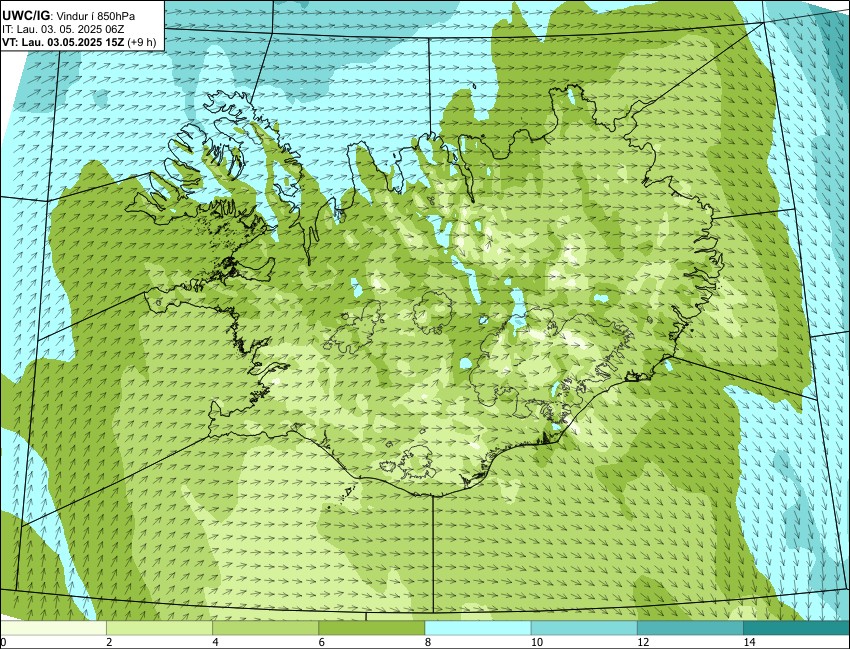Viewport: 850px width, 649px height.
Task: Click the legend value '12'
Action: point(643,642)
